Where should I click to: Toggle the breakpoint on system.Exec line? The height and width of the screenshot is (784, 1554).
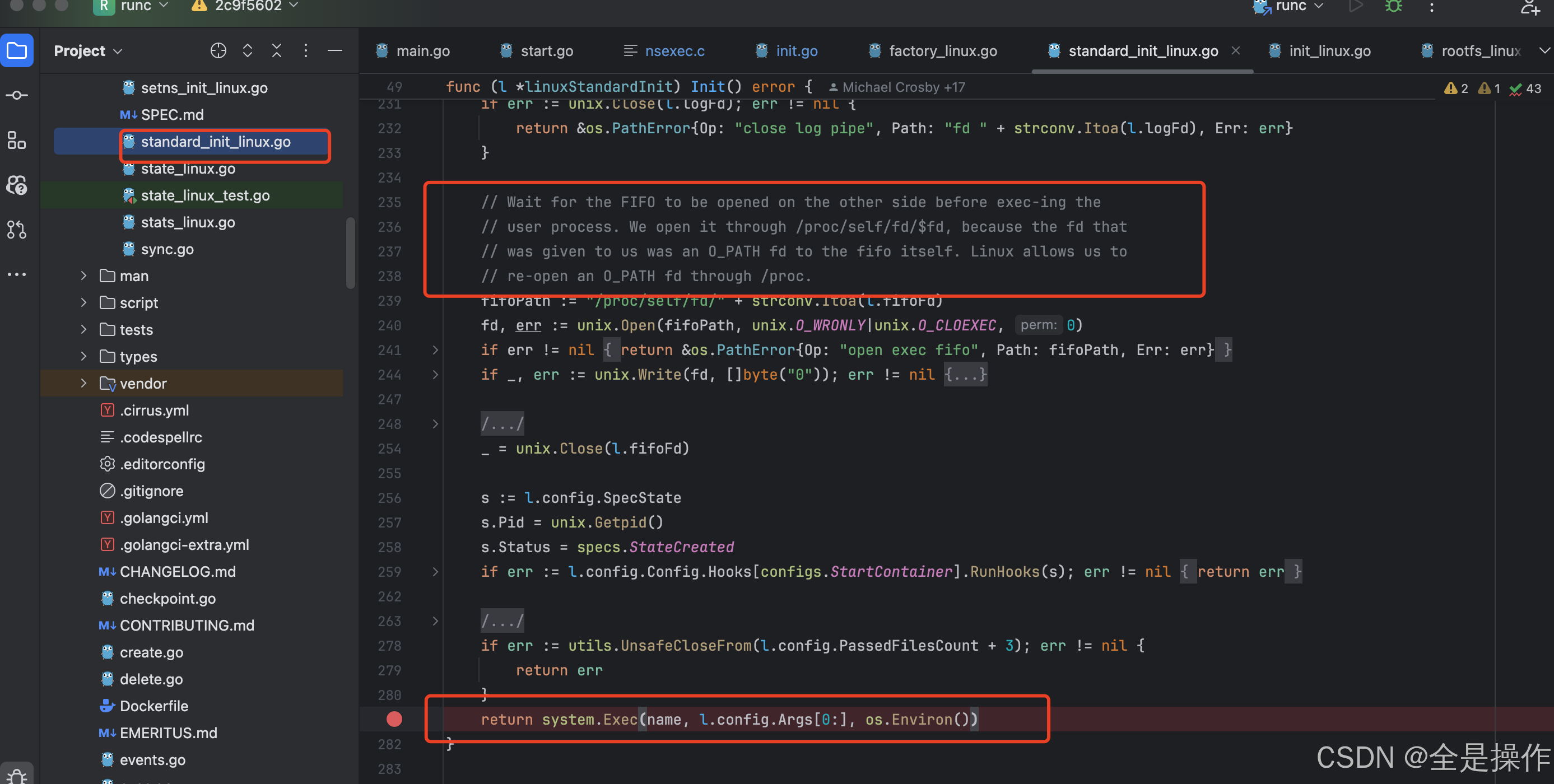click(x=394, y=719)
